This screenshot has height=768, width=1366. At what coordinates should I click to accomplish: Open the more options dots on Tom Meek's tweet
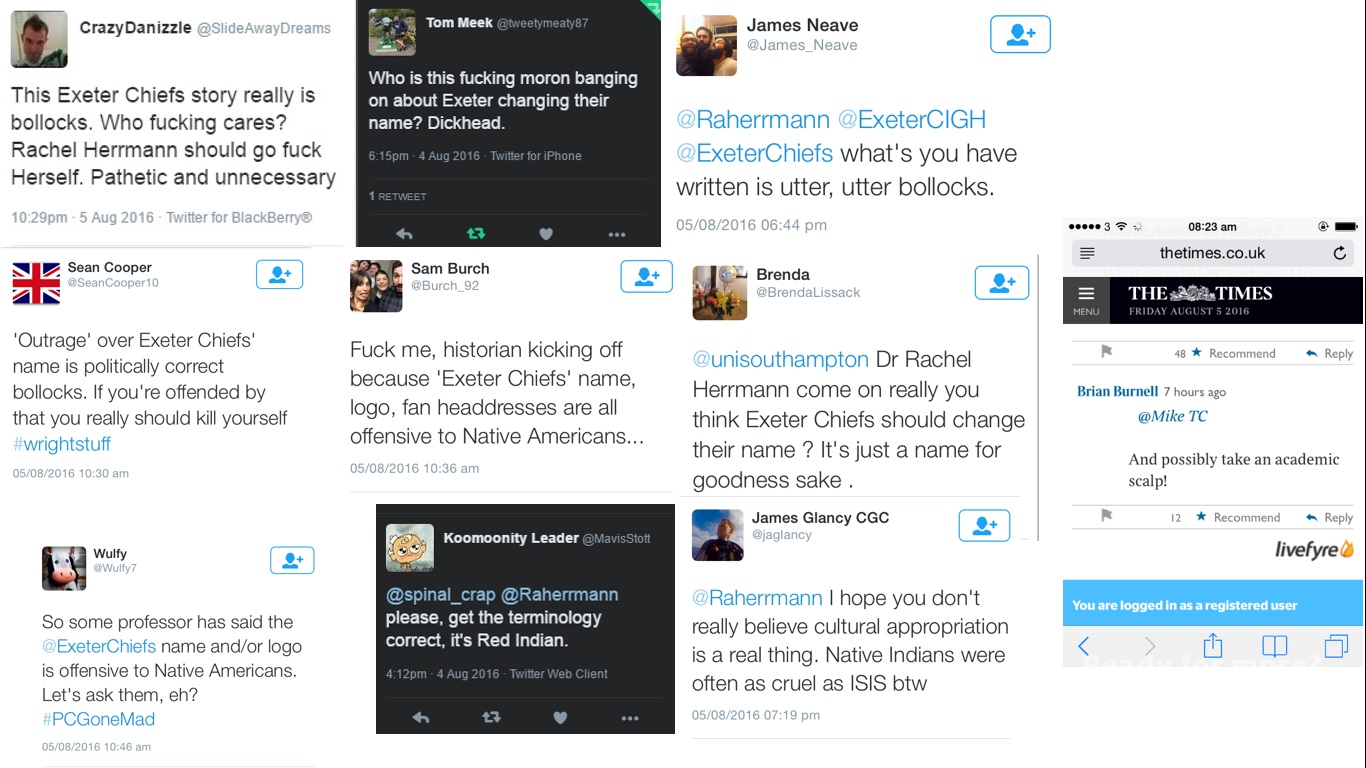pyautogui.click(x=617, y=234)
